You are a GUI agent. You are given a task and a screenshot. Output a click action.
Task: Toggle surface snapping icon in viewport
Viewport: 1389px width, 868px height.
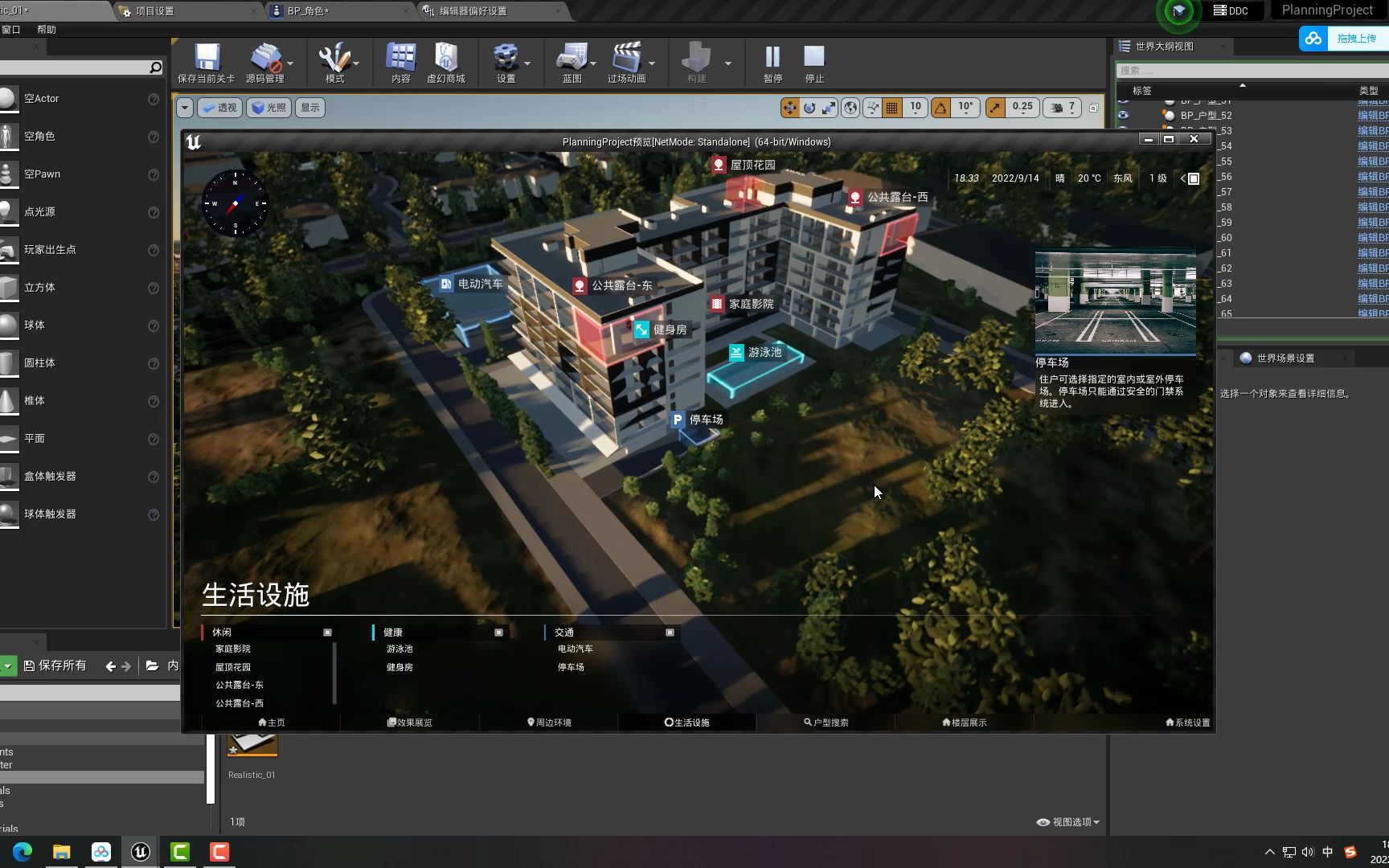pos(872,108)
